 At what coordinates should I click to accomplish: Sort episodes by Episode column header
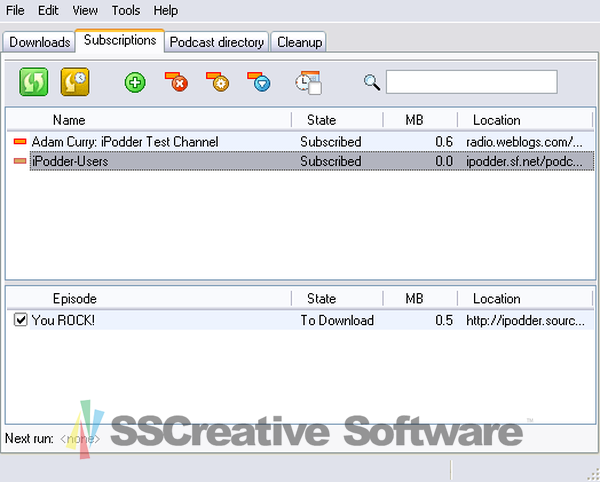click(x=149, y=299)
